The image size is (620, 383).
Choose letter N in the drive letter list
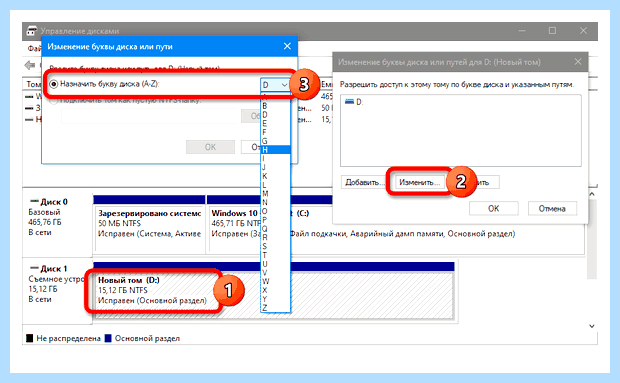[x=275, y=202]
